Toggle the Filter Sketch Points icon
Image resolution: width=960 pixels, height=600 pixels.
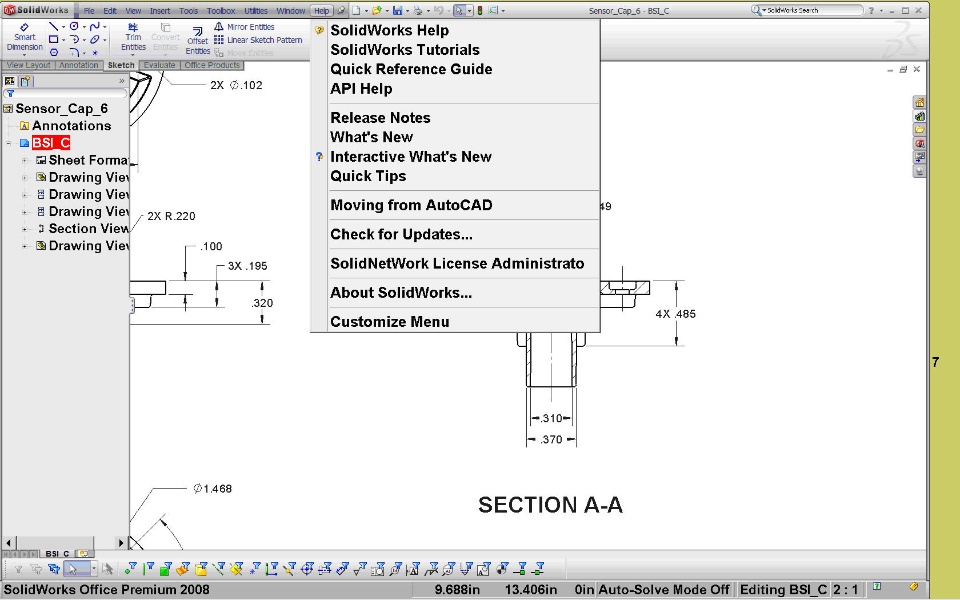(x=254, y=569)
